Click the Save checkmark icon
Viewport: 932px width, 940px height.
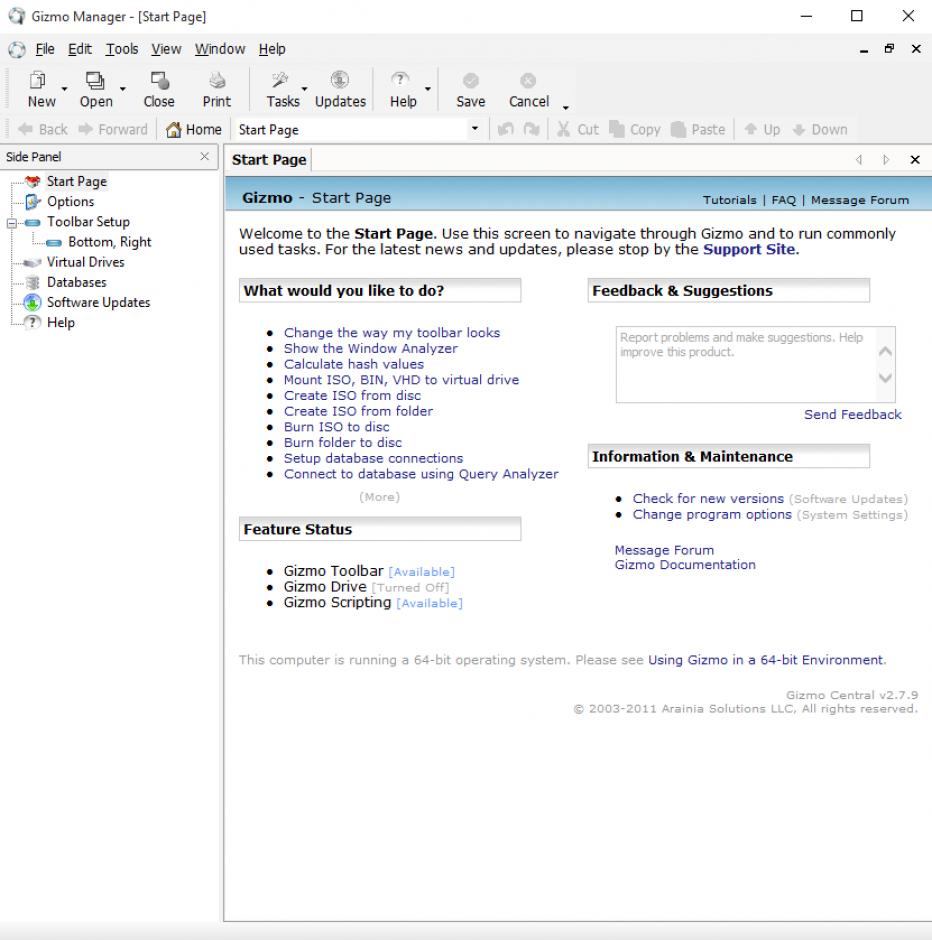470,80
